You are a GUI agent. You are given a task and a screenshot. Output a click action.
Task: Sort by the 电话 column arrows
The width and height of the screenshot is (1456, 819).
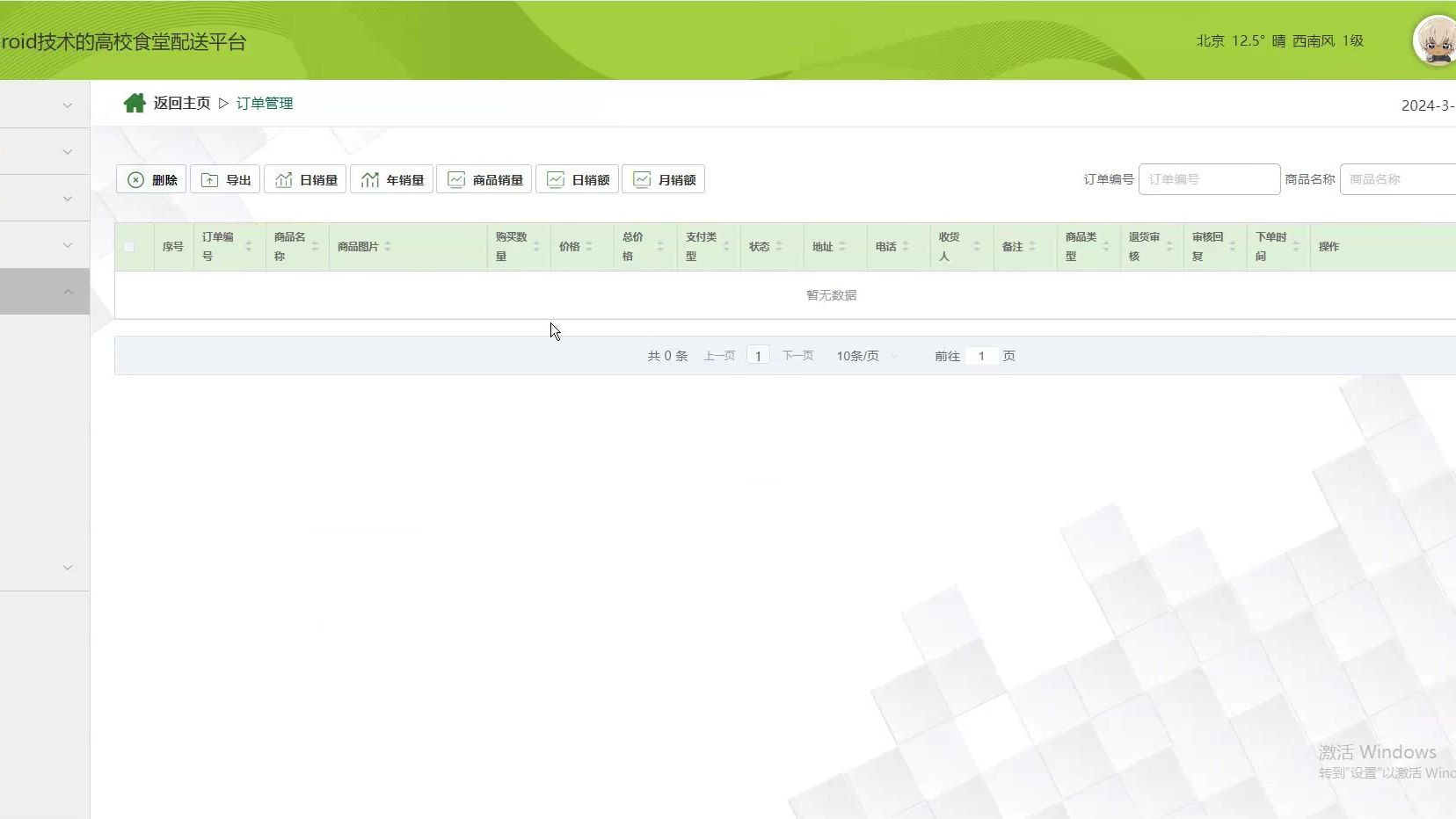pos(906,247)
